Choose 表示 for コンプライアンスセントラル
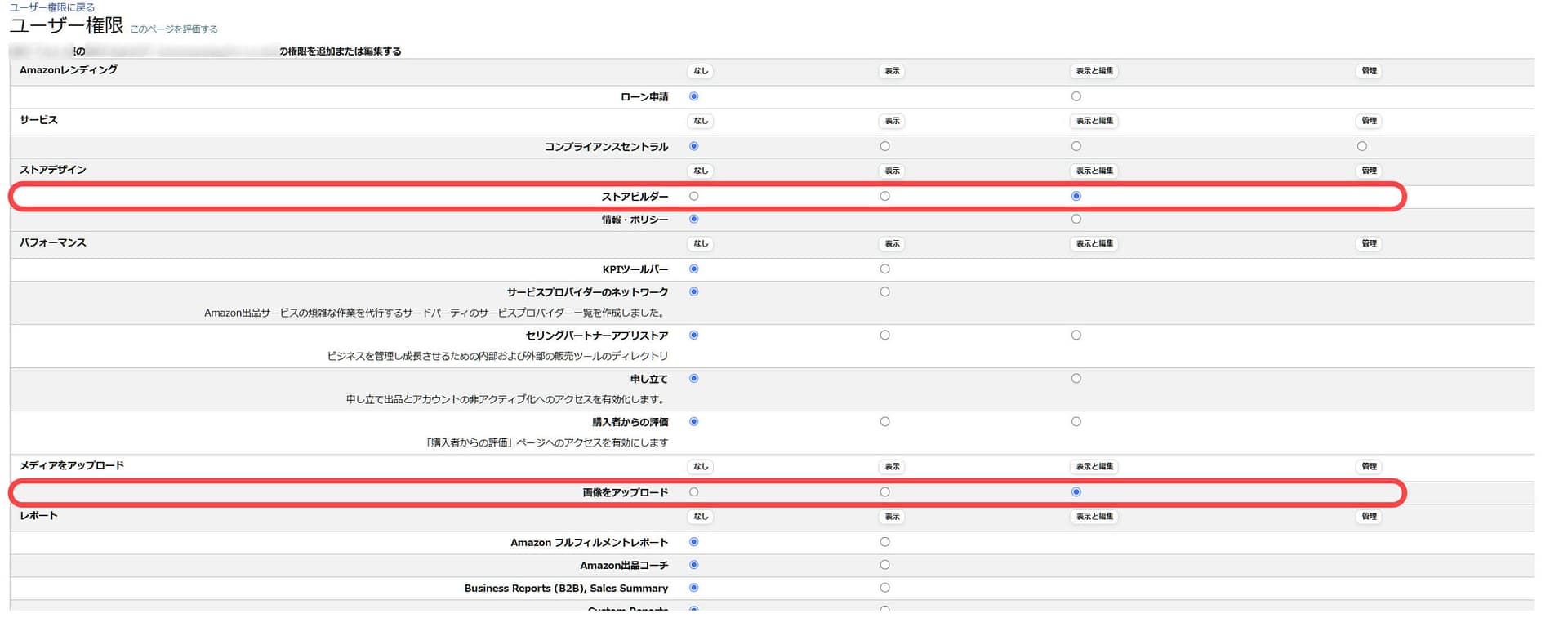The image size is (1568, 640). point(884,147)
